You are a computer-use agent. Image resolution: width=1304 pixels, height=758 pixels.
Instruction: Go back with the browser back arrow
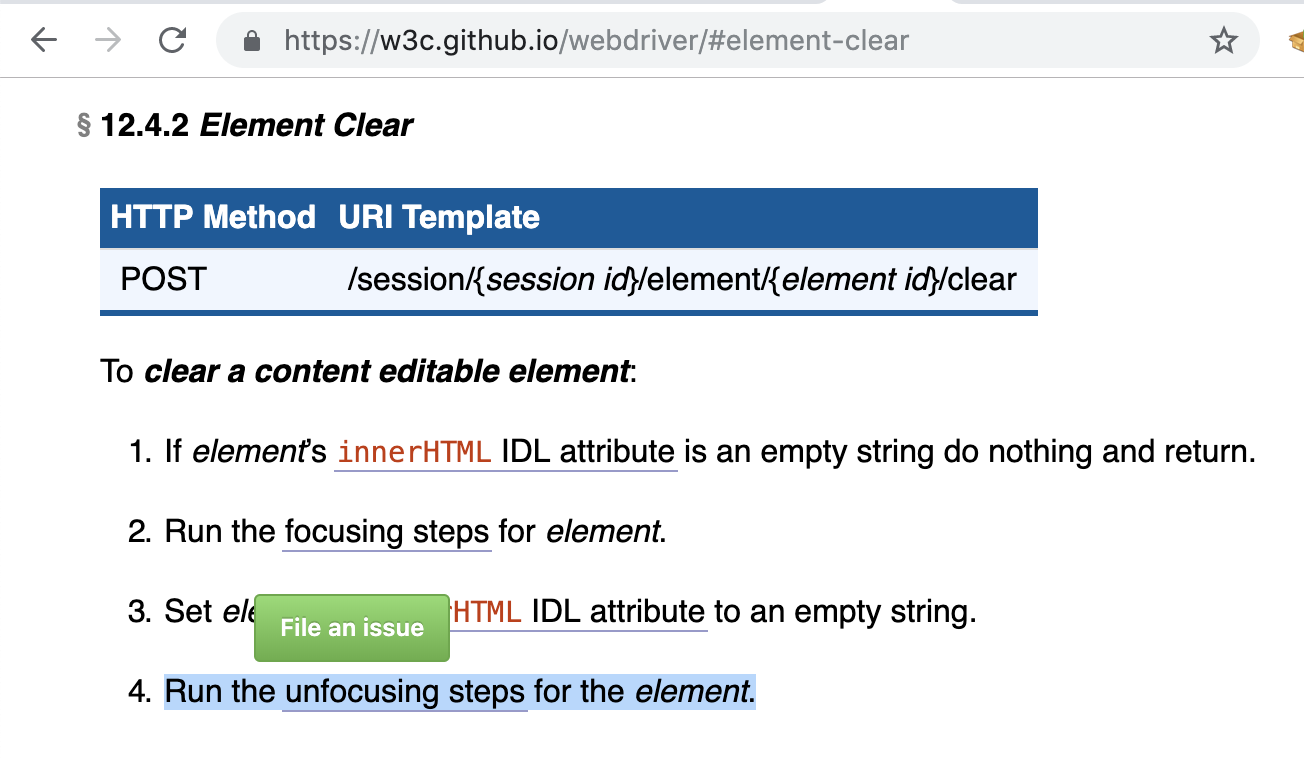coord(43,40)
